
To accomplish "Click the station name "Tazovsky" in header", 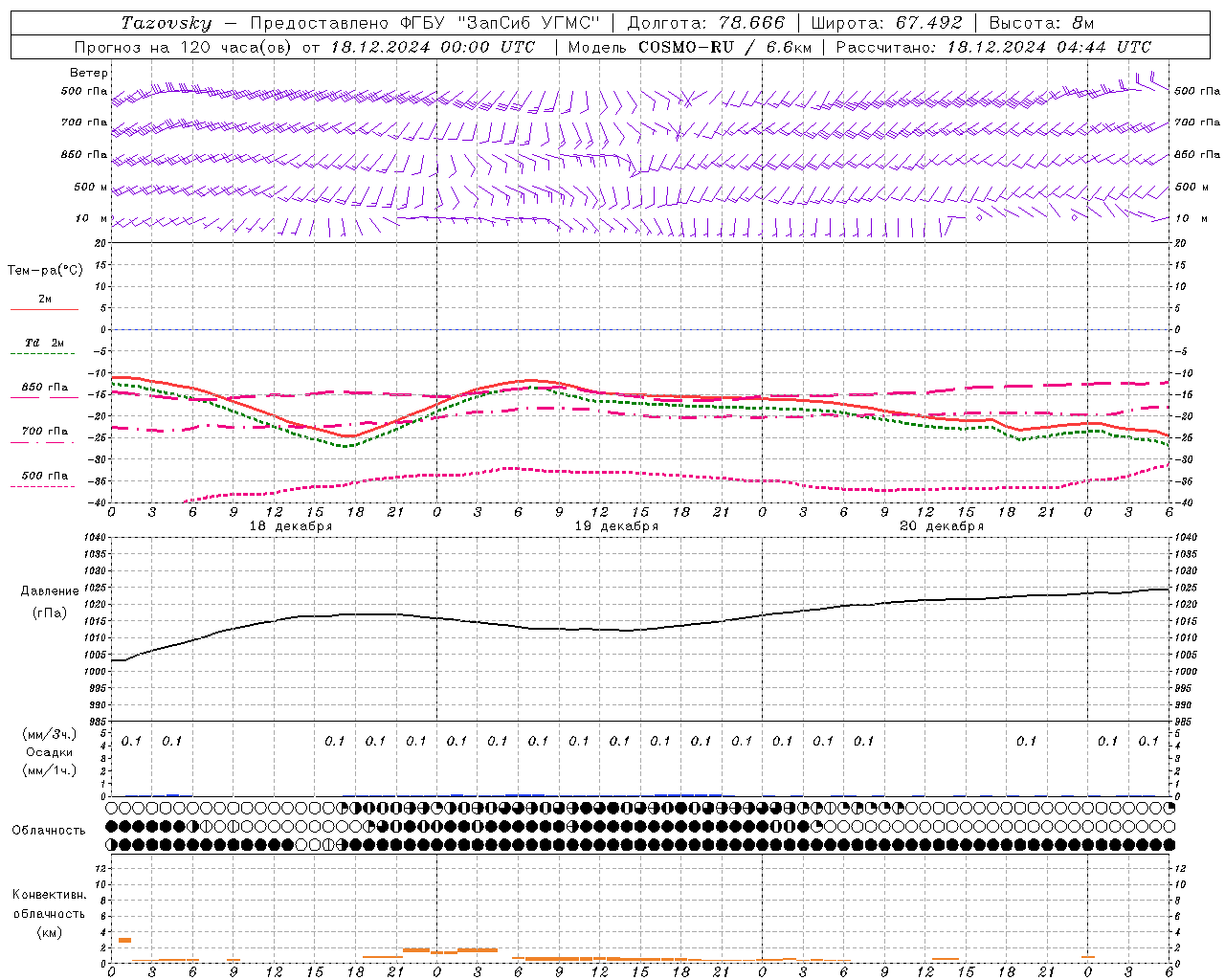I will 167,23.
